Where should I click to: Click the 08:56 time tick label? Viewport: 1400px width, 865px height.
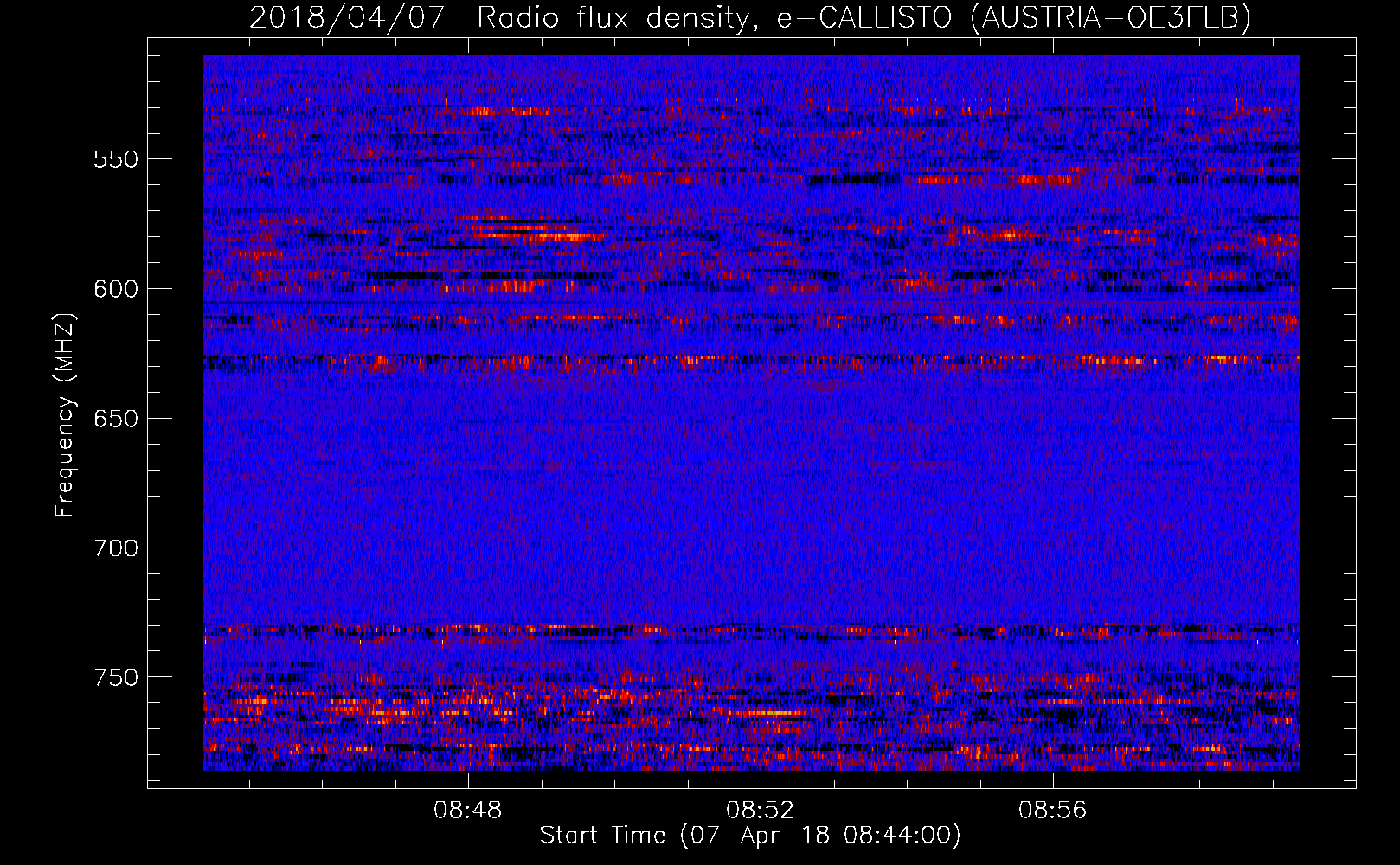[x=1053, y=811]
